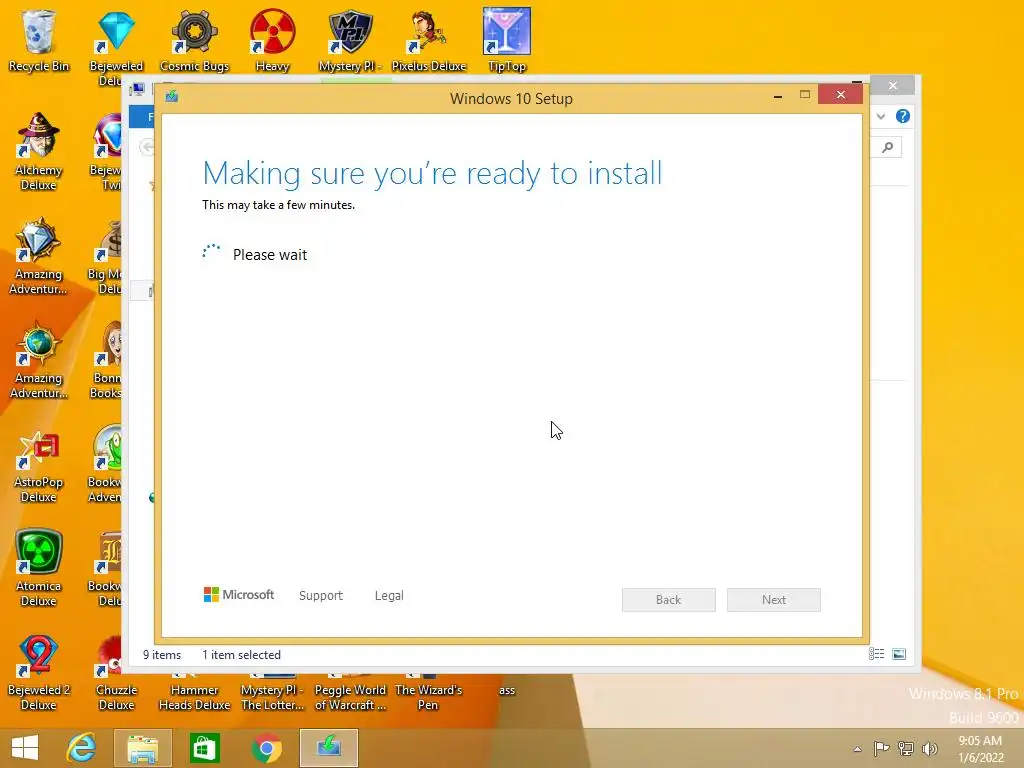1024x768 pixels.
Task: Minimize the Windows 10 Setup window
Action: [778, 95]
